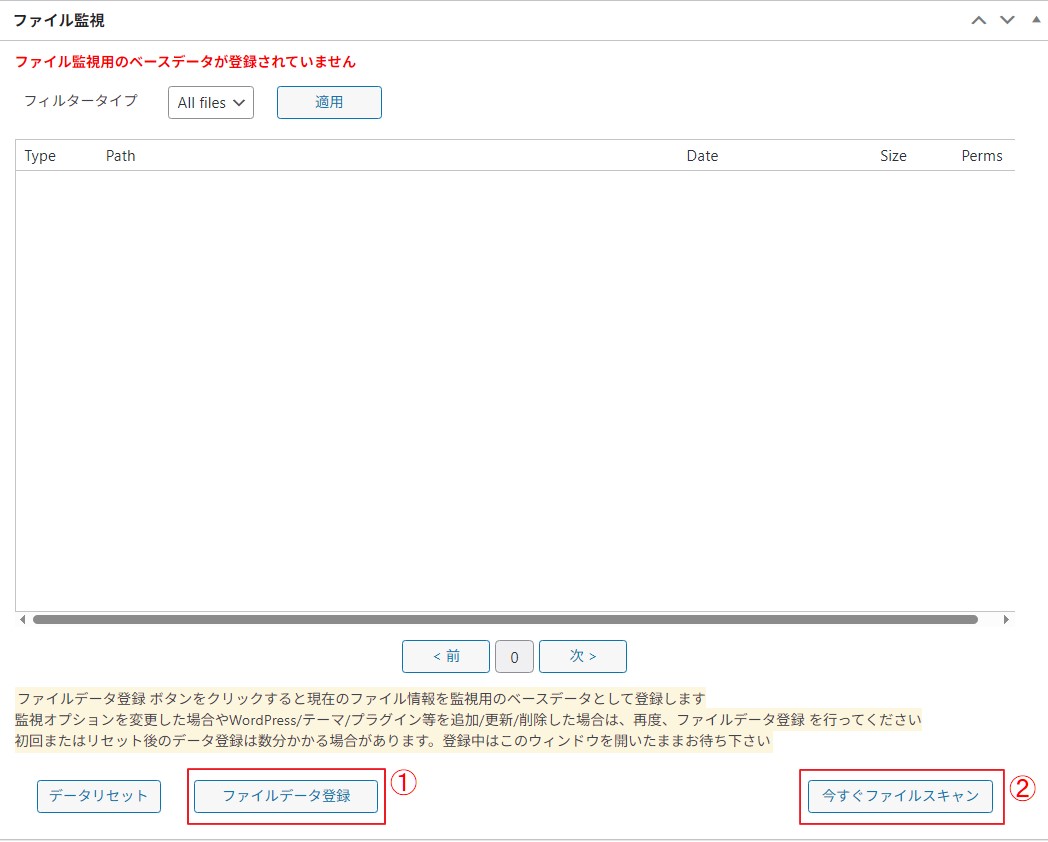The image size is (1048, 842).
Task: Click the move panel down arrow
Action: tap(1007, 21)
